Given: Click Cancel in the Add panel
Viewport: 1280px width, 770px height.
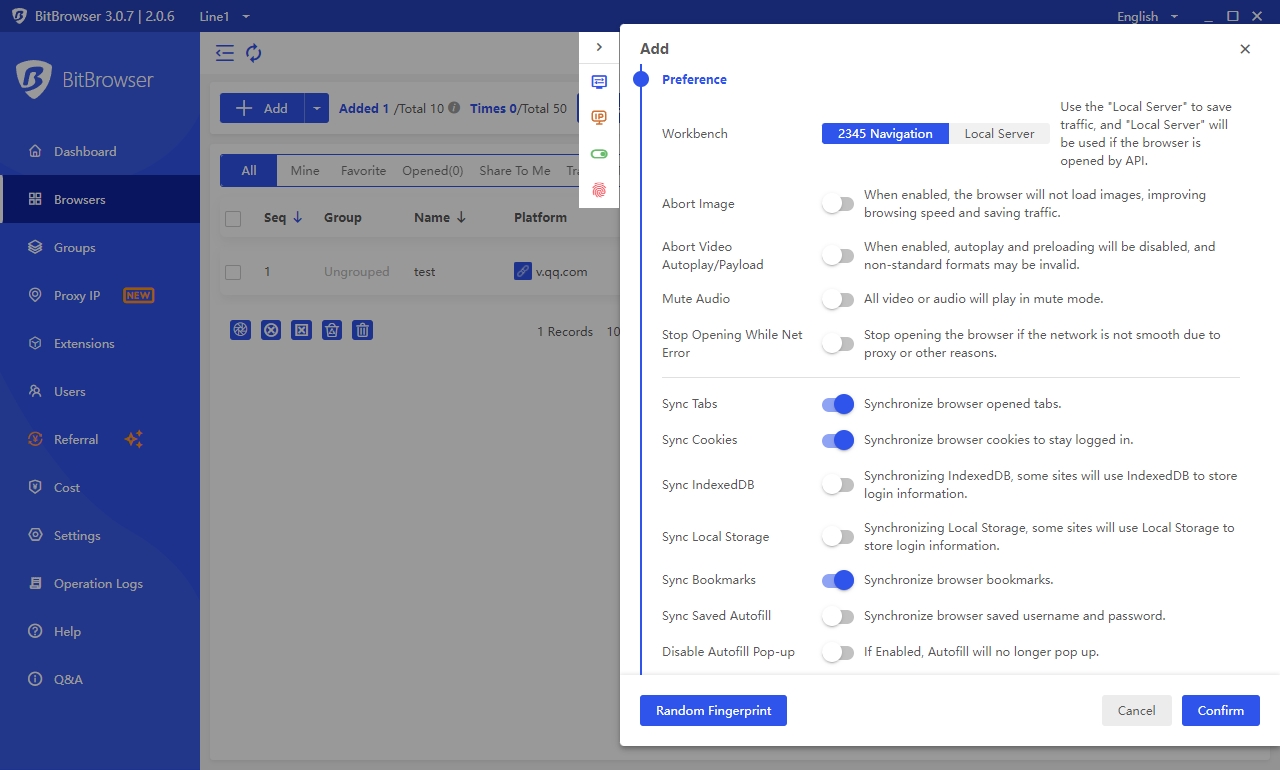Looking at the screenshot, I should [1136, 710].
